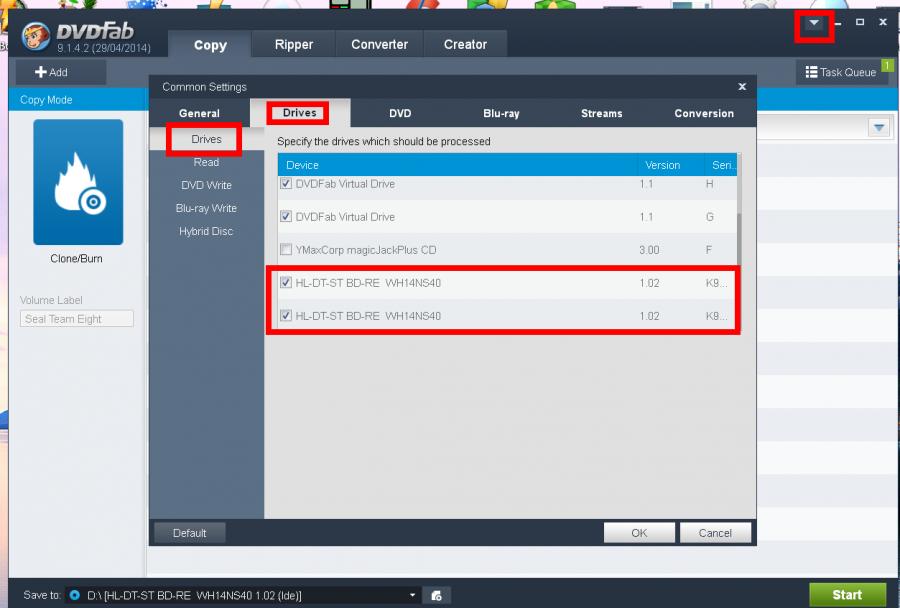The width and height of the screenshot is (900, 608).
Task: Click the folder browse icon beside Save to
Action: pos(436,595)
